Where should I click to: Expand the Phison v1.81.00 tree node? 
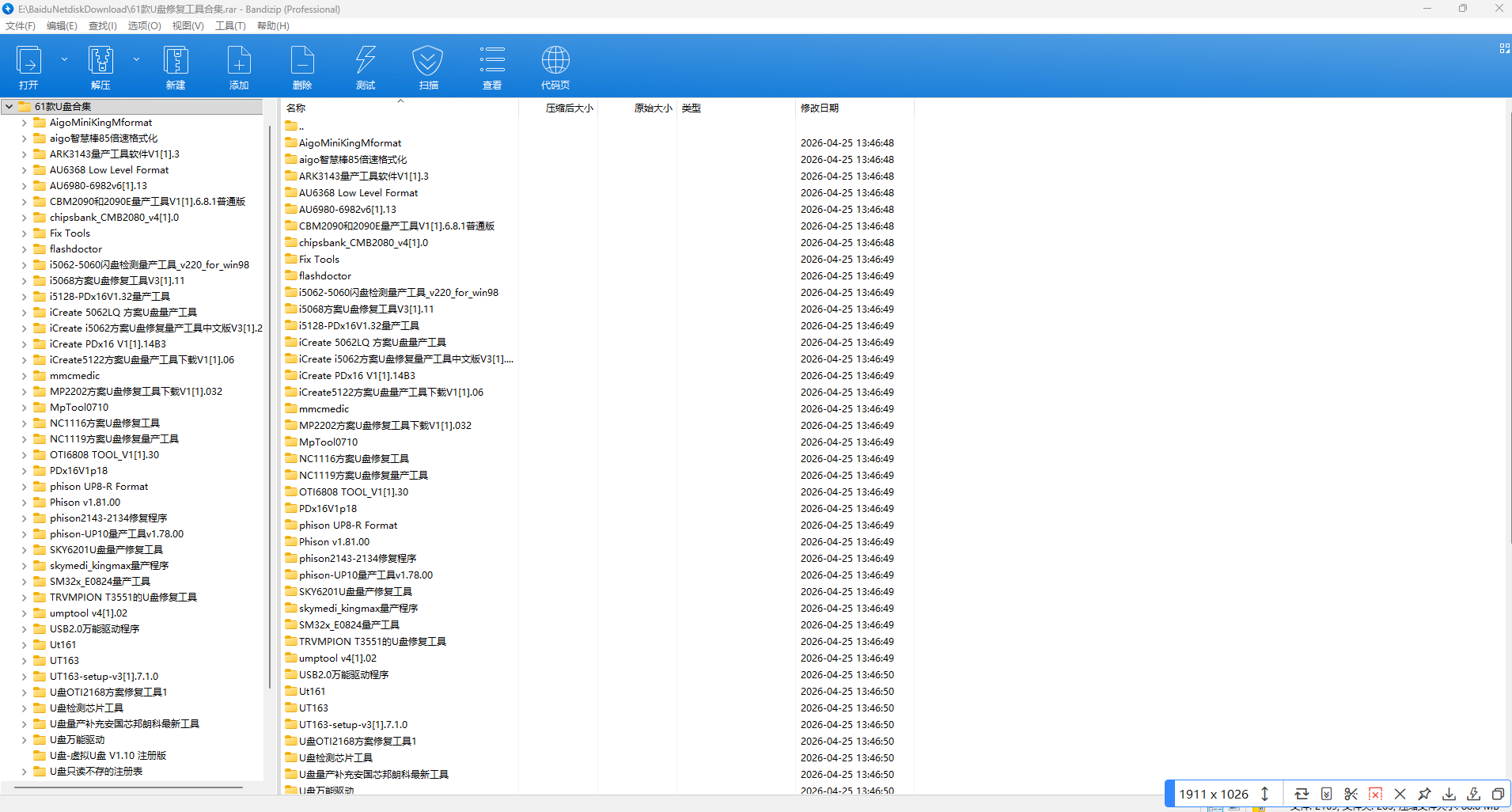pos(24,503)
